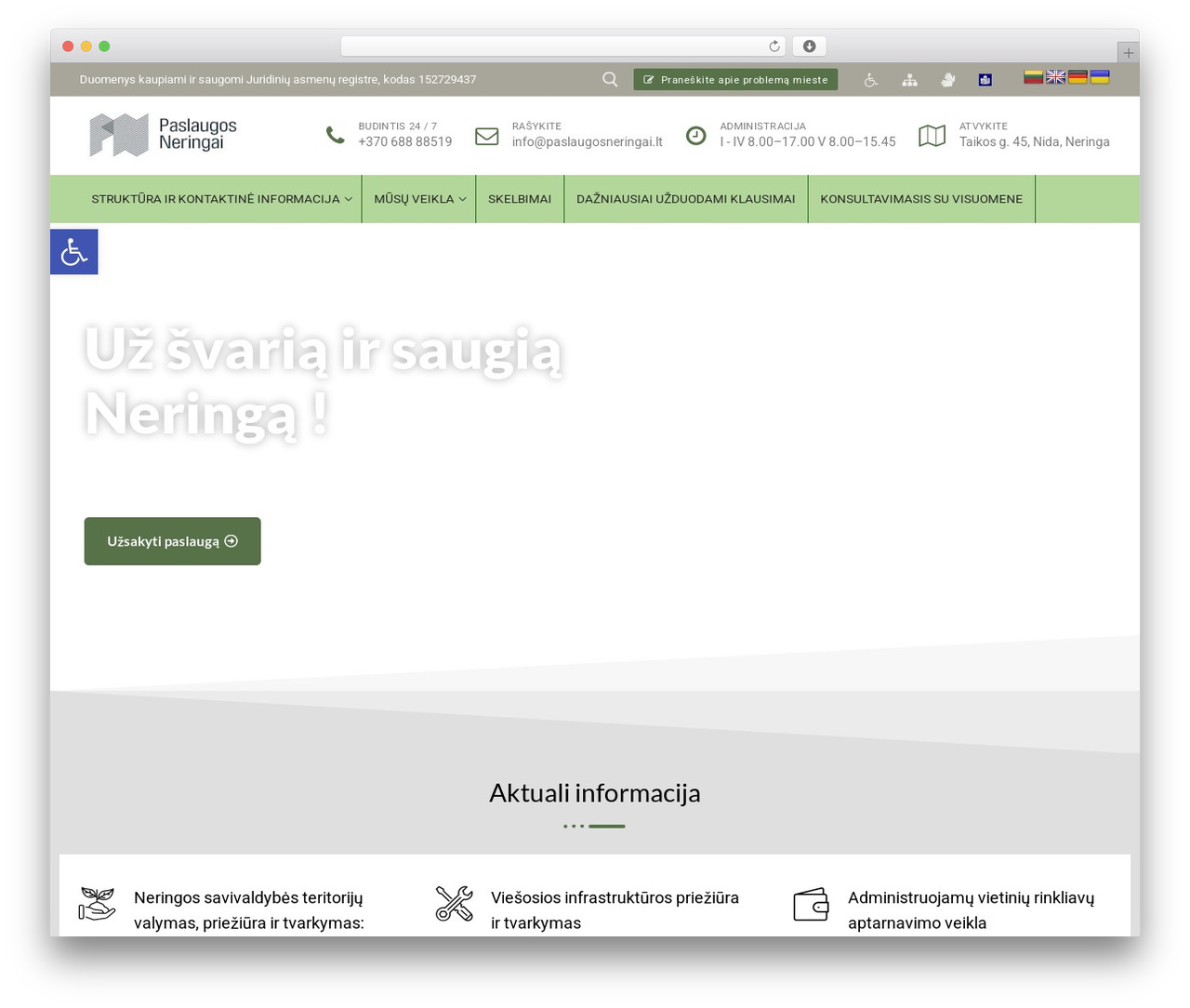Click the clock icon beside Administracija

pyautogui.click(x=695, y=136)
